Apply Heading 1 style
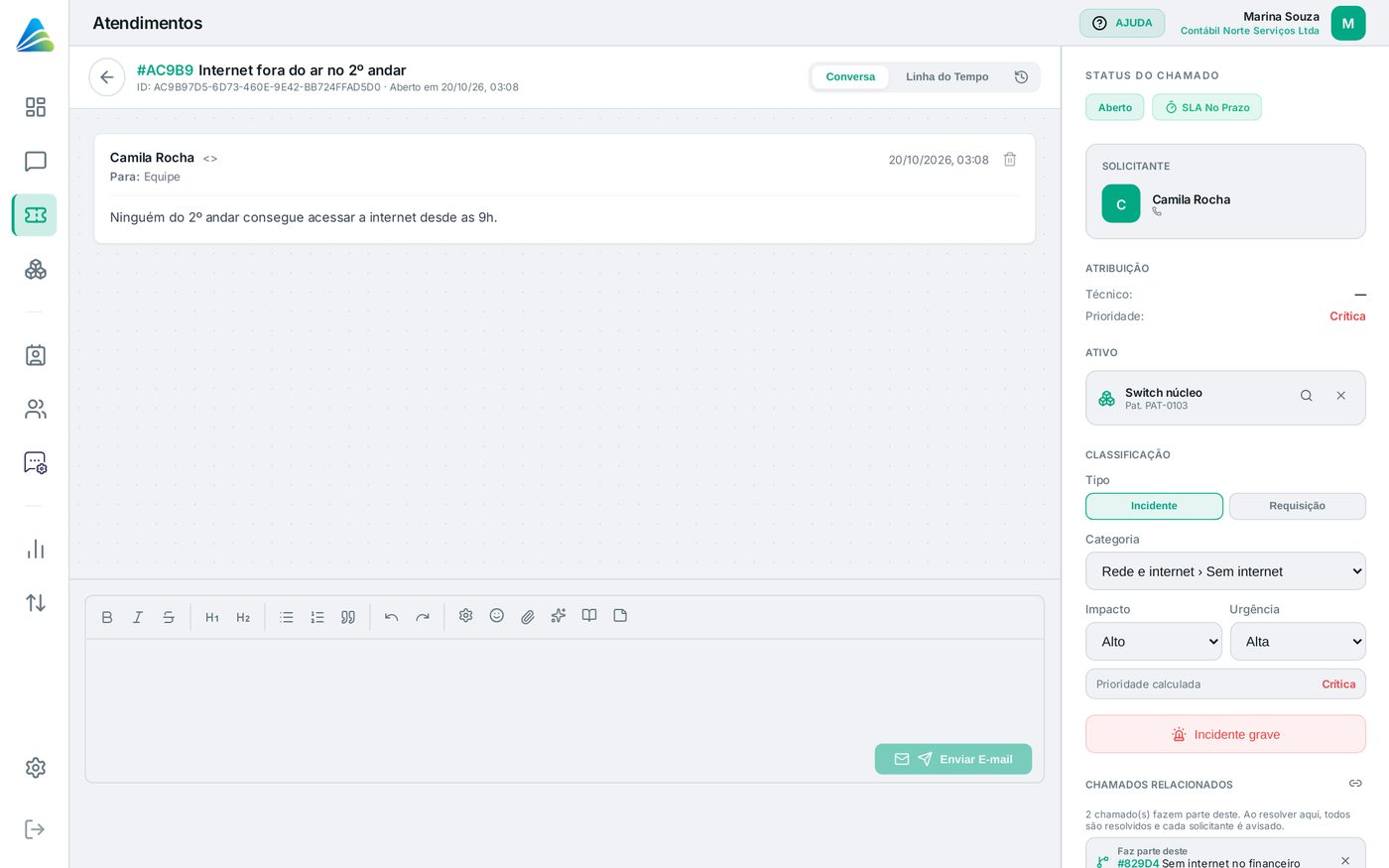 212,617
